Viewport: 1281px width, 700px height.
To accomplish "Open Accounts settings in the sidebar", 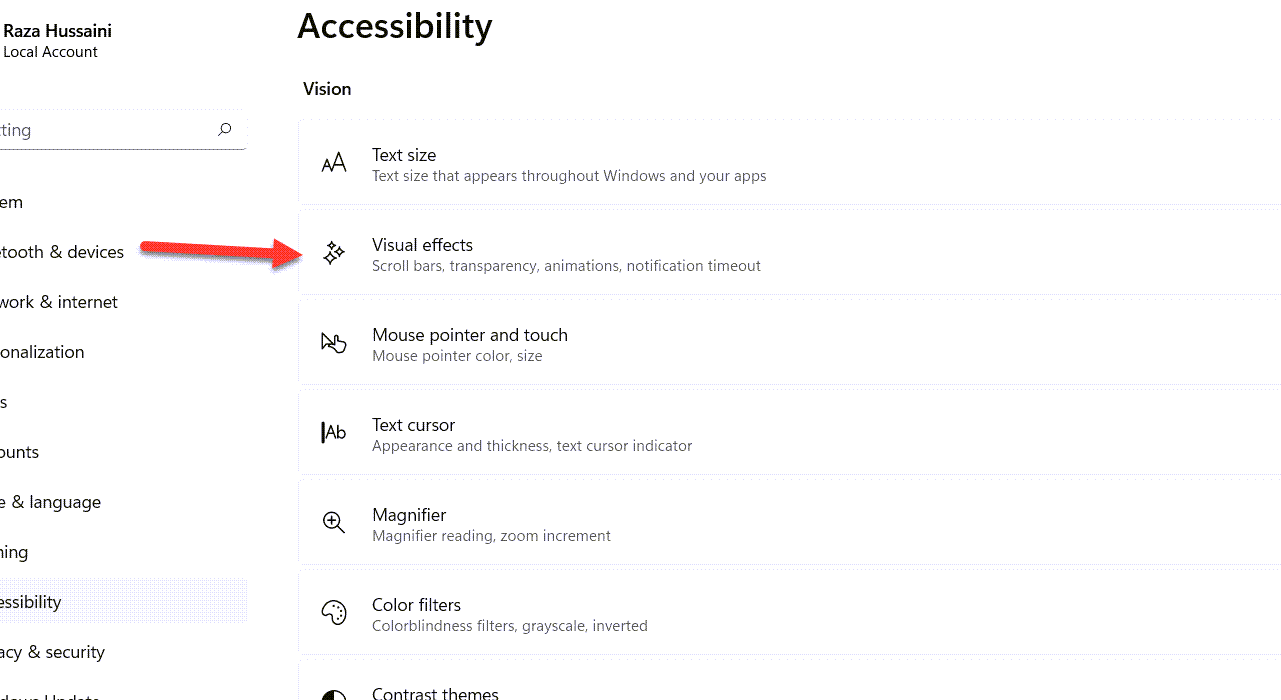I will [20, 452].
